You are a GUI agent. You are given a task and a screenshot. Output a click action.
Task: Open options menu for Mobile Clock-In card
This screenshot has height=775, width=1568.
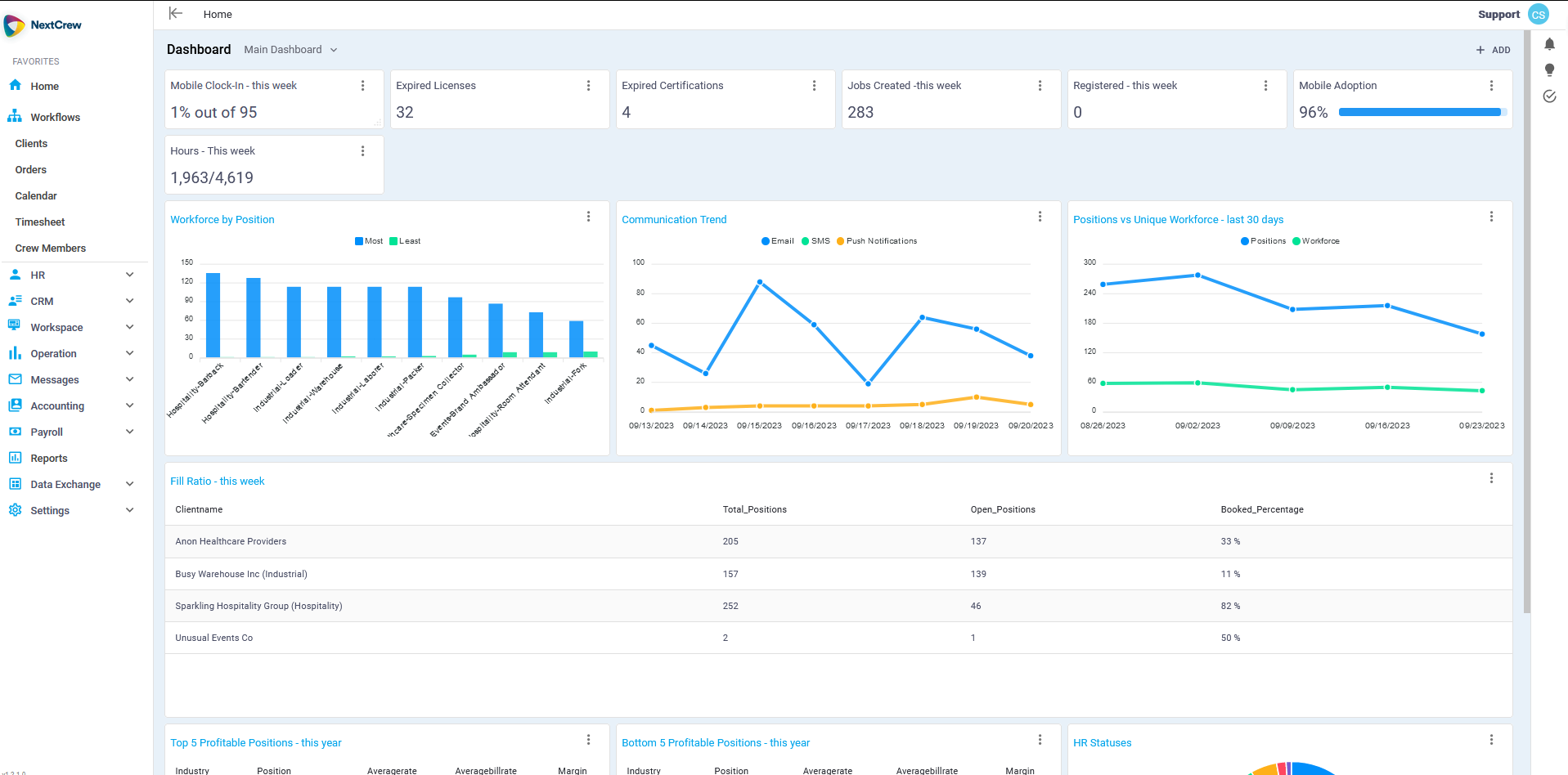tap(363, 86)
